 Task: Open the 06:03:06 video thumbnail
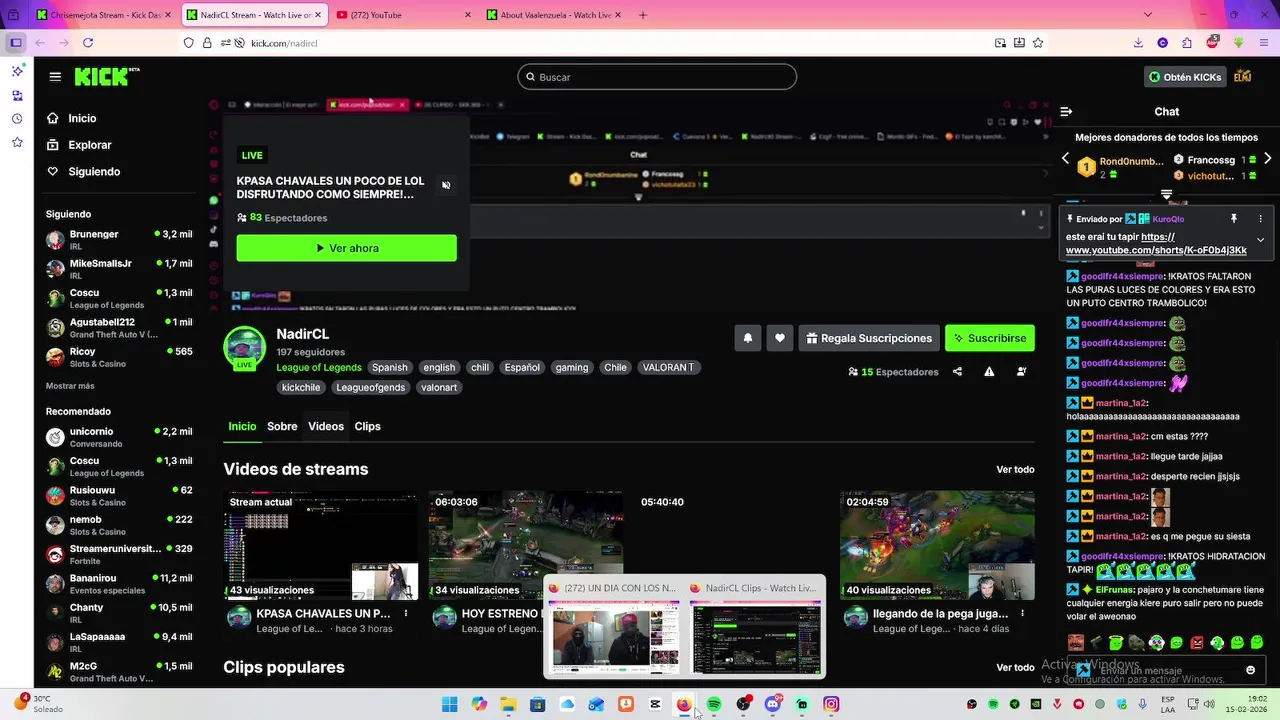coord(526,545)
